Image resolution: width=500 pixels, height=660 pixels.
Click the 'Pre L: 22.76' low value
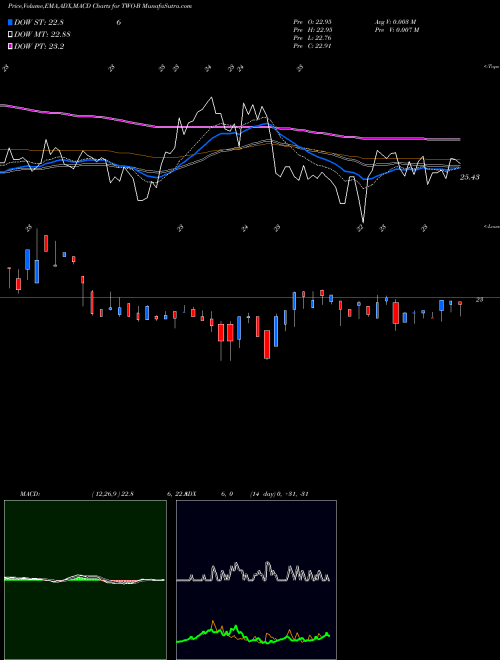pyautogui.click(x=313, y=38)
